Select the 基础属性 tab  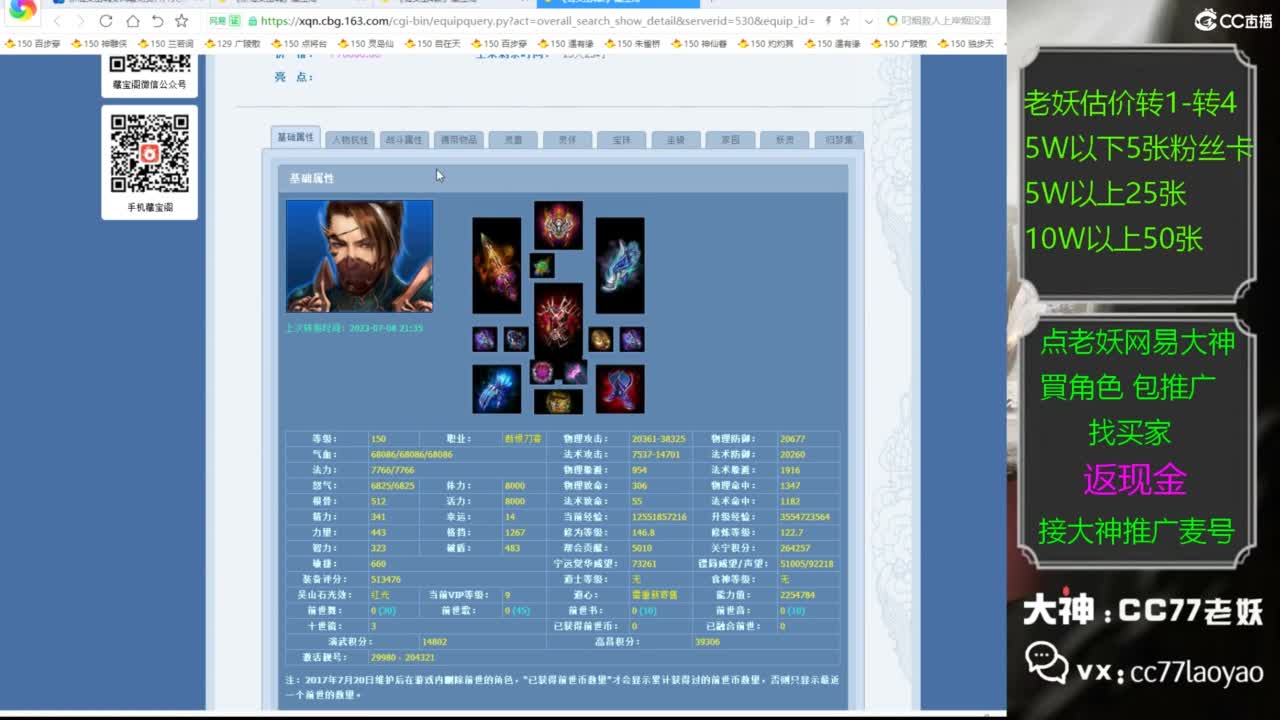coord(295,138)
